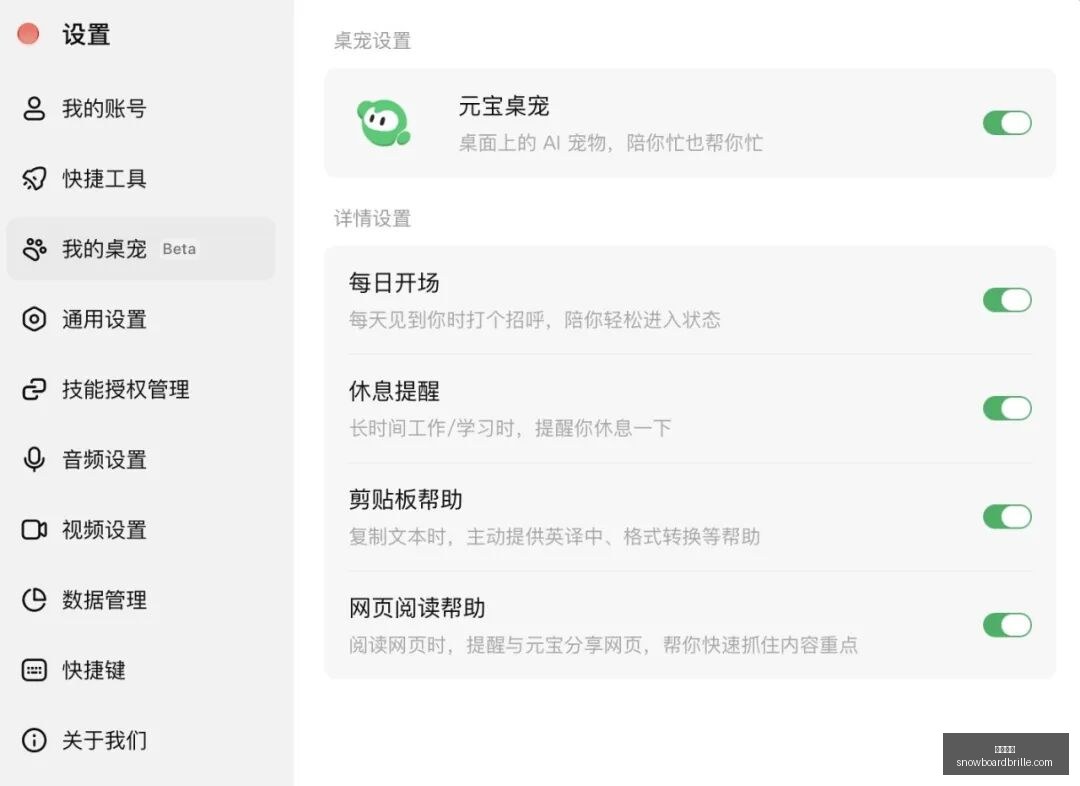Image resolution: width=1080 pixels, height=786 pixels.
Task: Click the 桌宠设置 section label
Action: 372,41
